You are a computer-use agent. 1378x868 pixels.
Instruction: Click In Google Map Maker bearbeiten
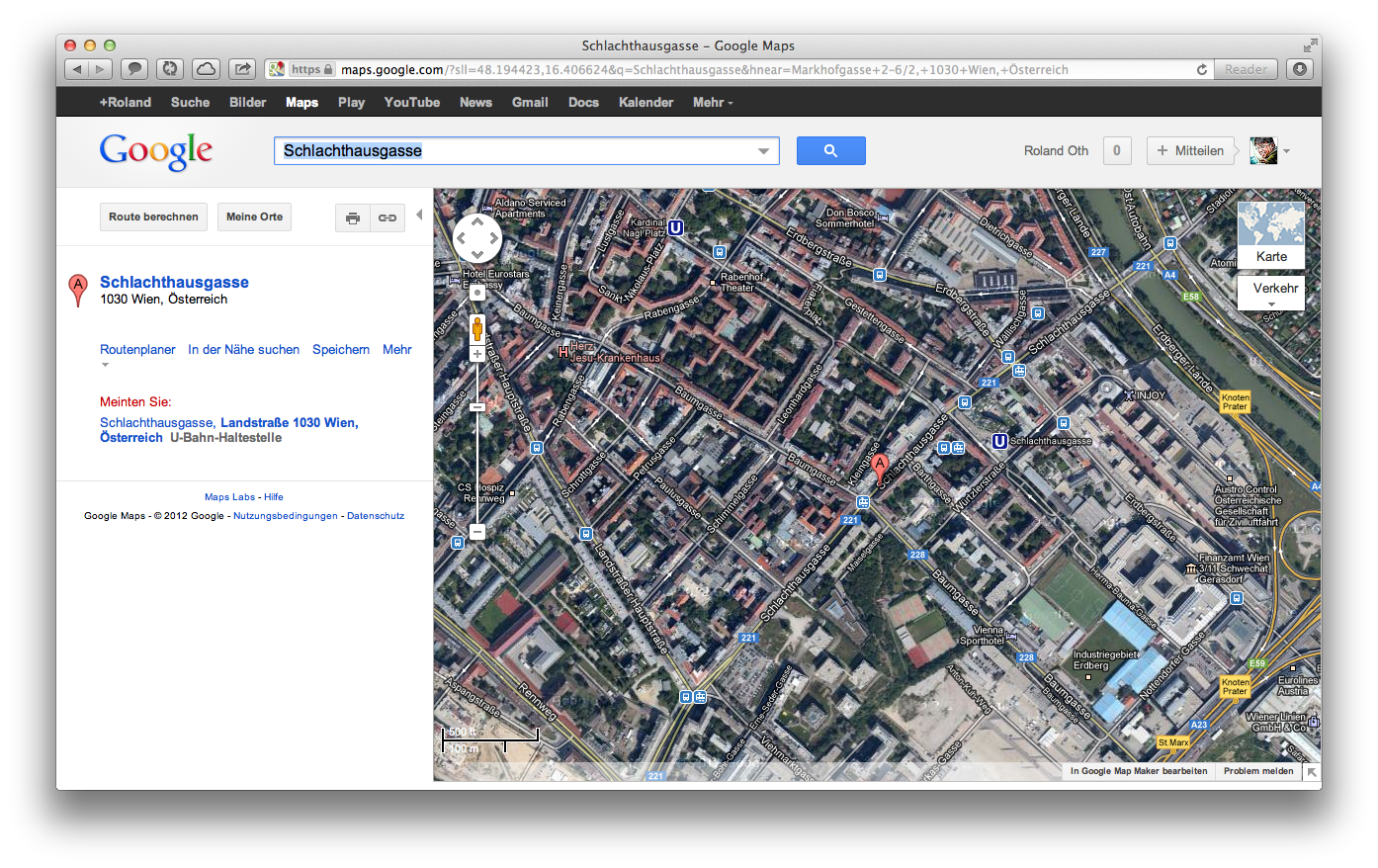[x=1139, y=771]
